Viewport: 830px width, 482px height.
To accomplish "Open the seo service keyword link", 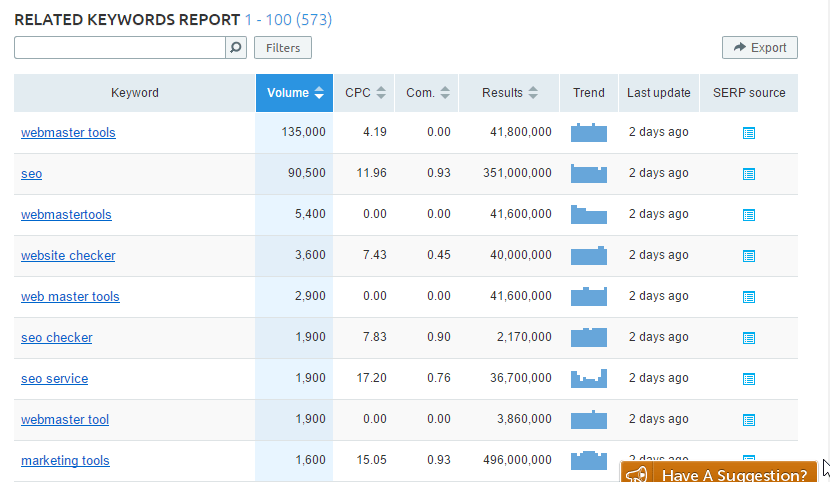I will tap(55, 379).
